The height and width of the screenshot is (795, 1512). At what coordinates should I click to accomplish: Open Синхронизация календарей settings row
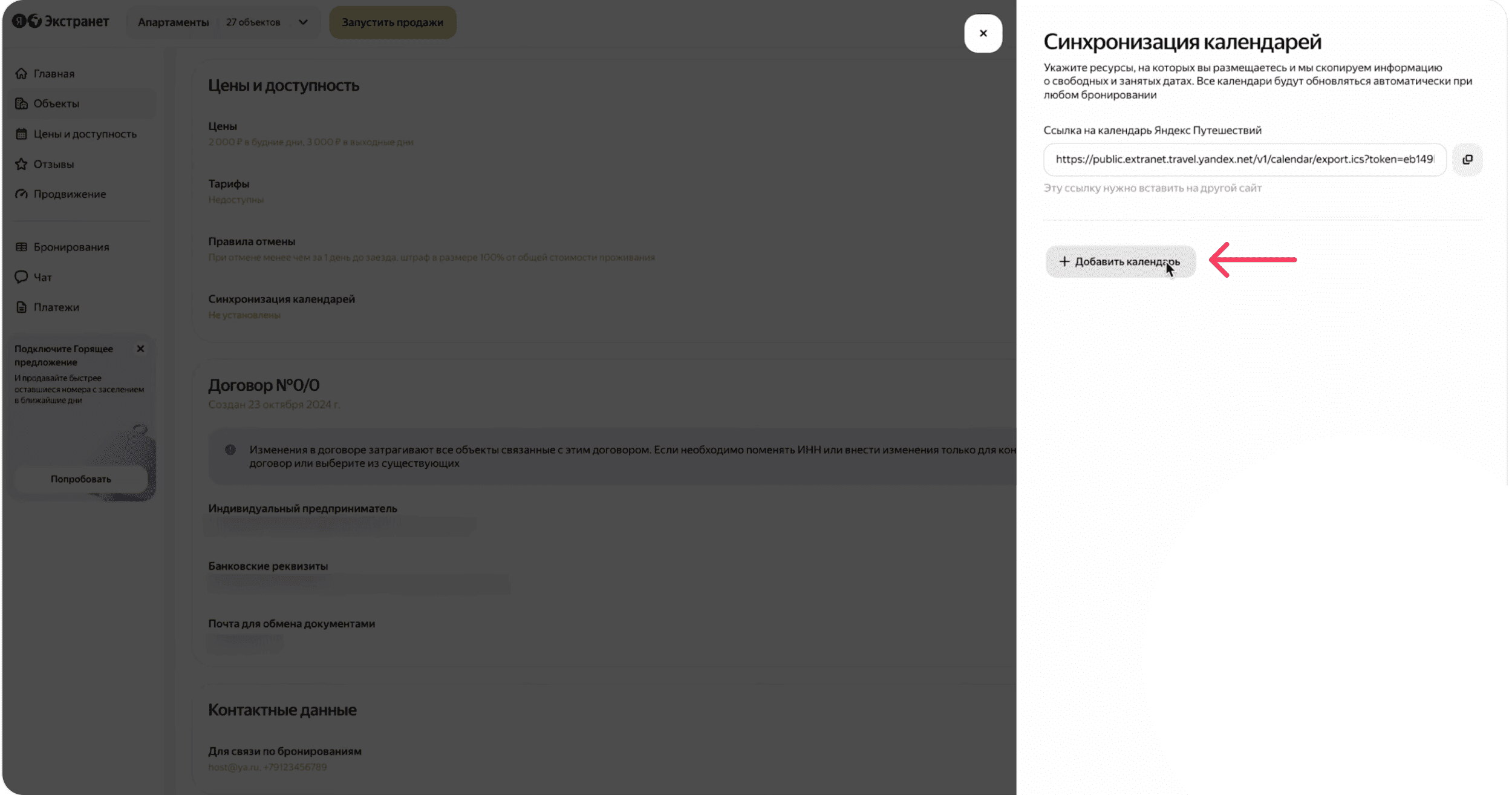(605, 306)
